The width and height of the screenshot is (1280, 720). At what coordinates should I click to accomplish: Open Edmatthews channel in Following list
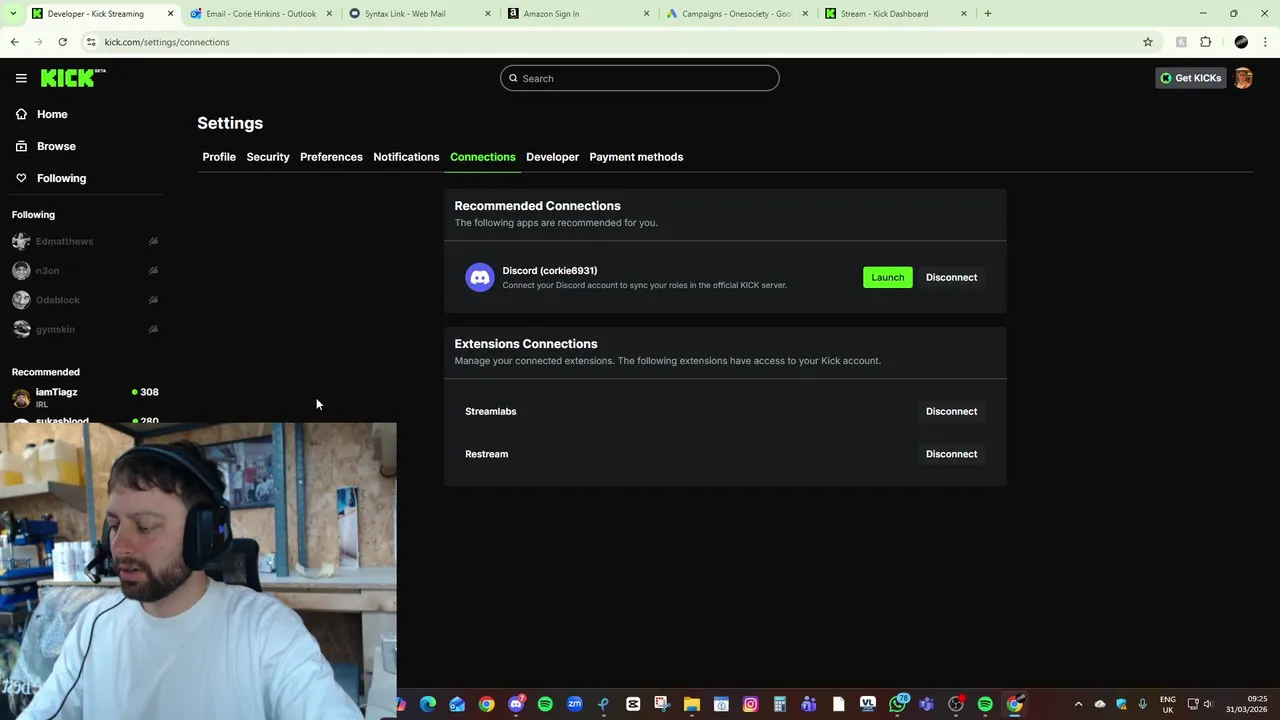[64, 241]
